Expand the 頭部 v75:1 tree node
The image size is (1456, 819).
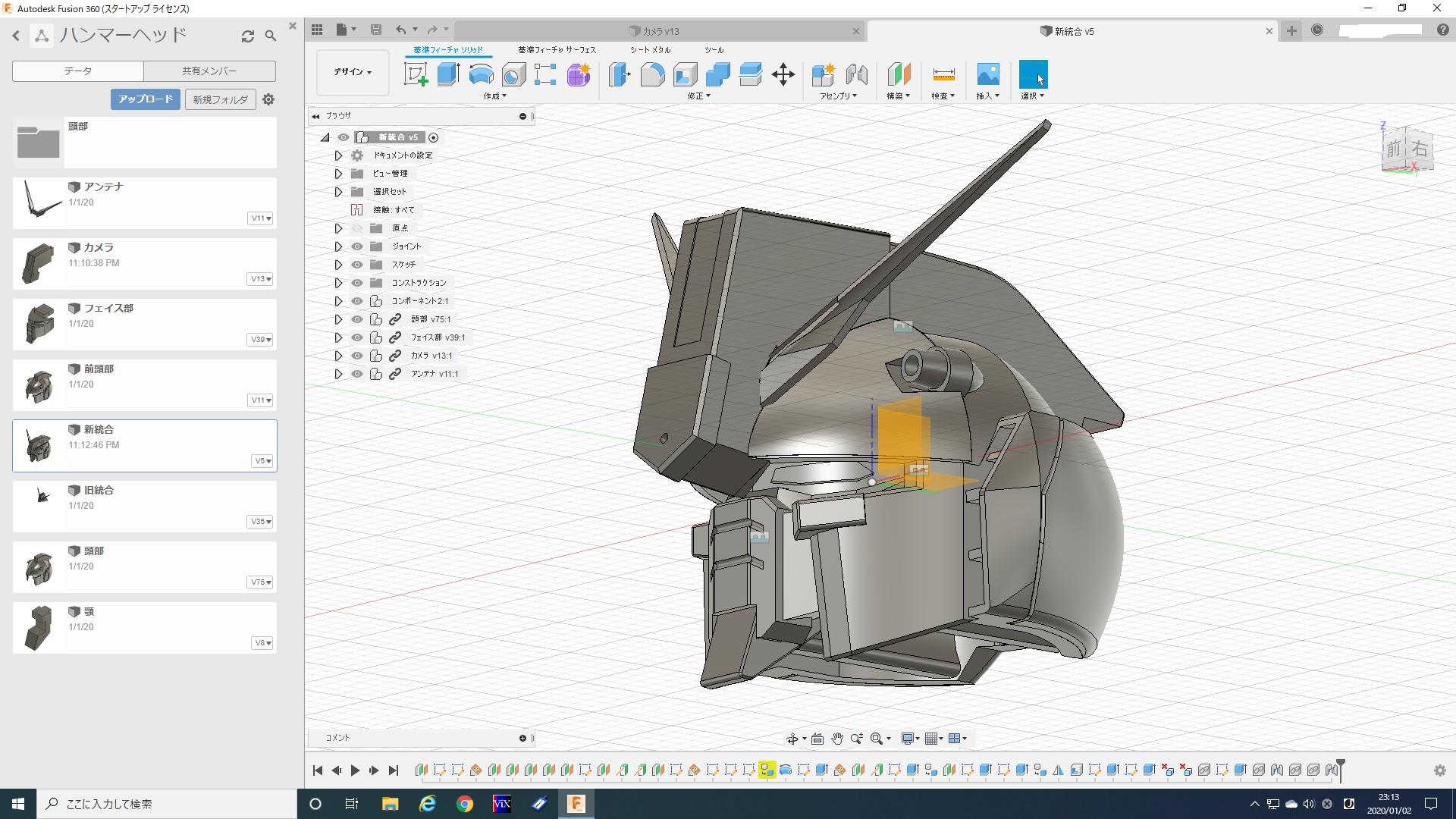338,319
